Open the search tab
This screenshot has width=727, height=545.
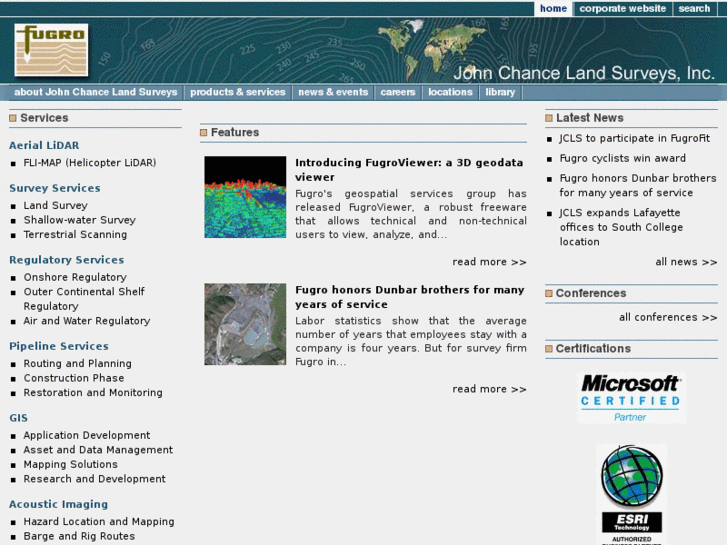694,8
